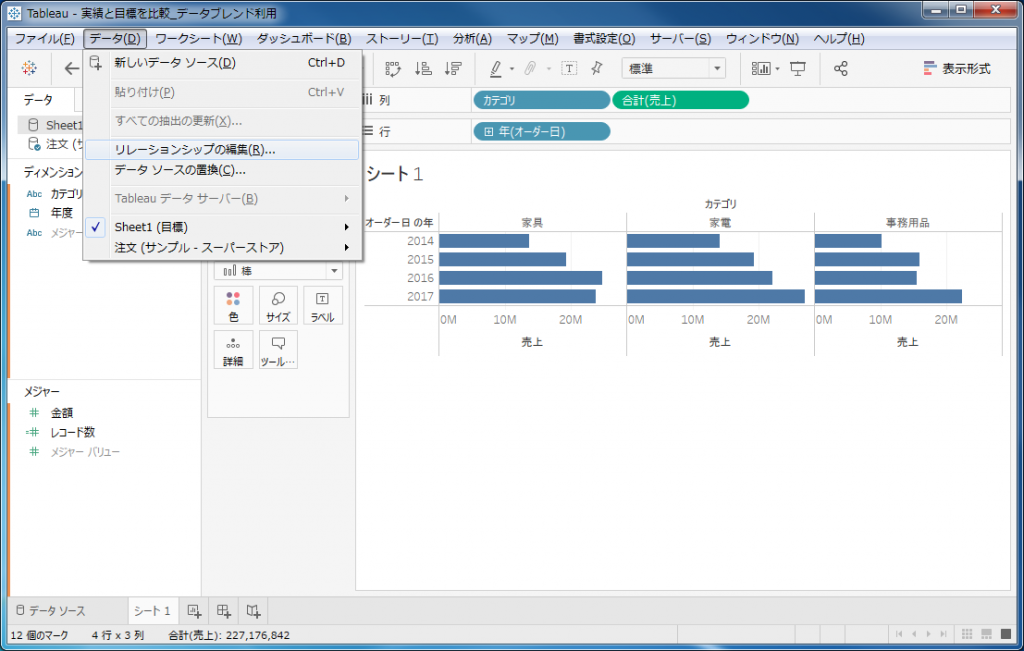Add a new story tab icon

pyautogui.click(x=254, y=610)
